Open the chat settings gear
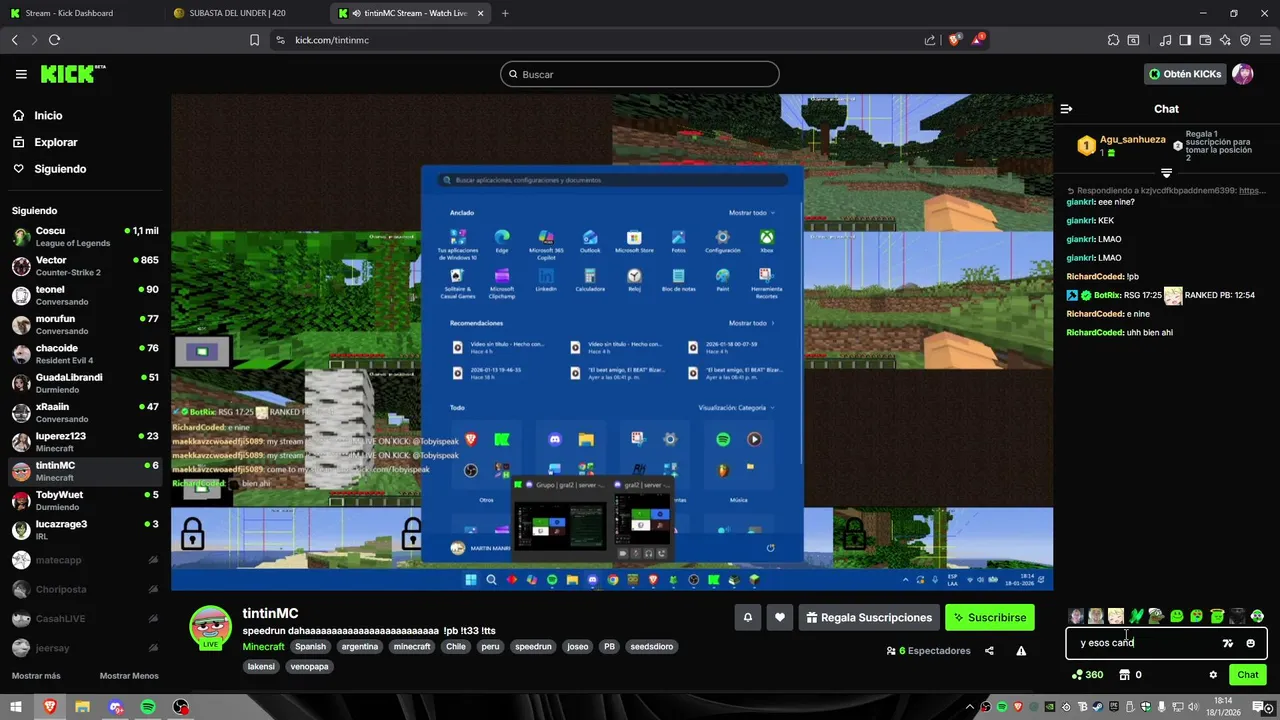 (1213, 675)
